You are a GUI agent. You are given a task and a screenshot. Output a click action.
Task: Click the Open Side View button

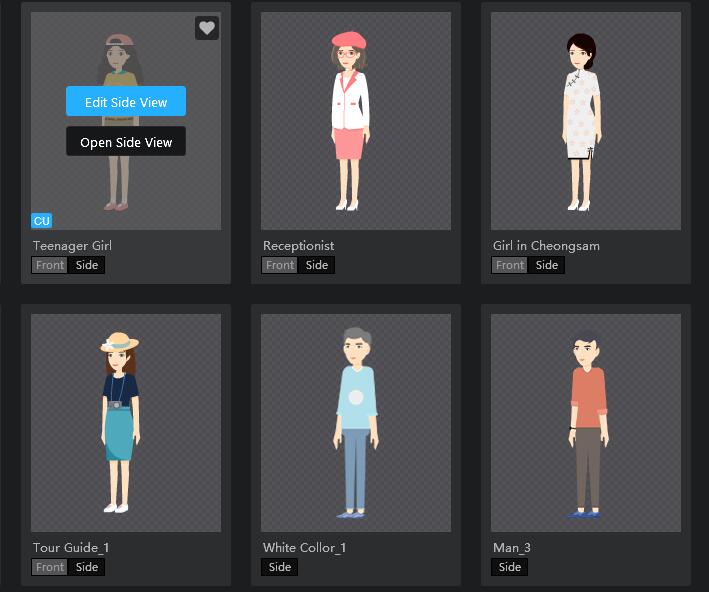pos(126,142)
